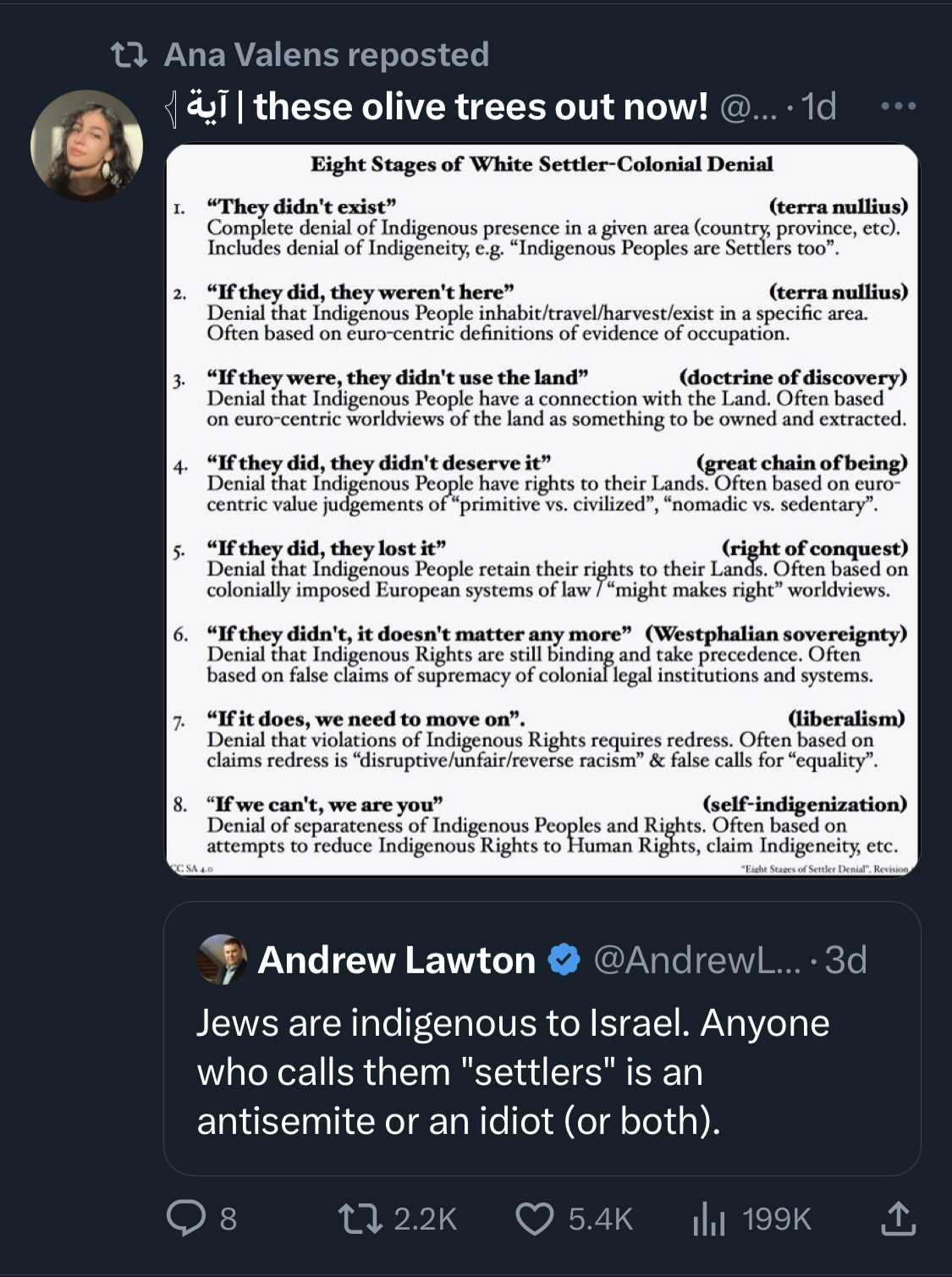Image resolution: width=952 pixels, height=1277 pixels.
Task: Open the "Ana Valens reposted" label
Action: [x=327, y=55]
